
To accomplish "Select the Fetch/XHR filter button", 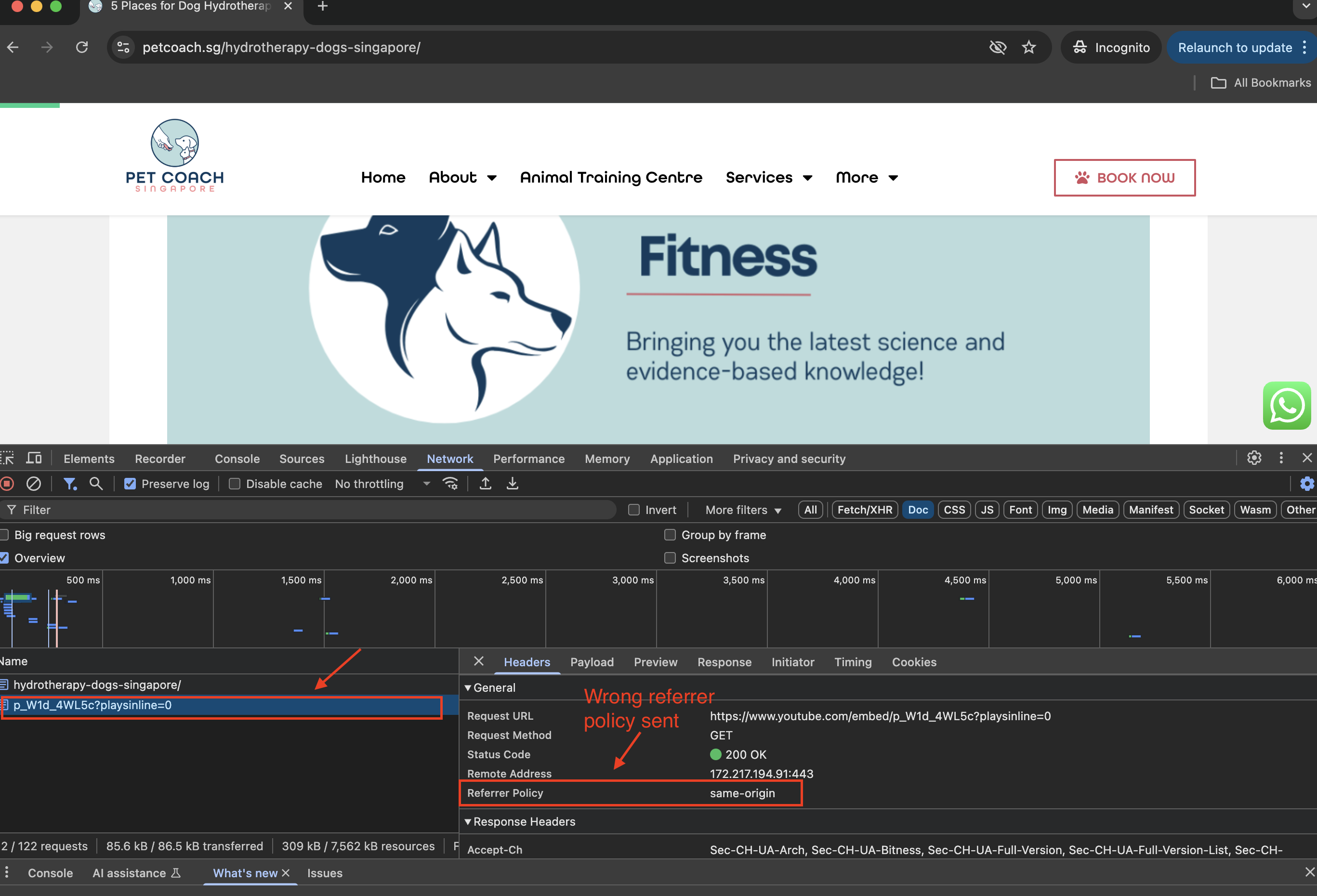I will [864, 510].
